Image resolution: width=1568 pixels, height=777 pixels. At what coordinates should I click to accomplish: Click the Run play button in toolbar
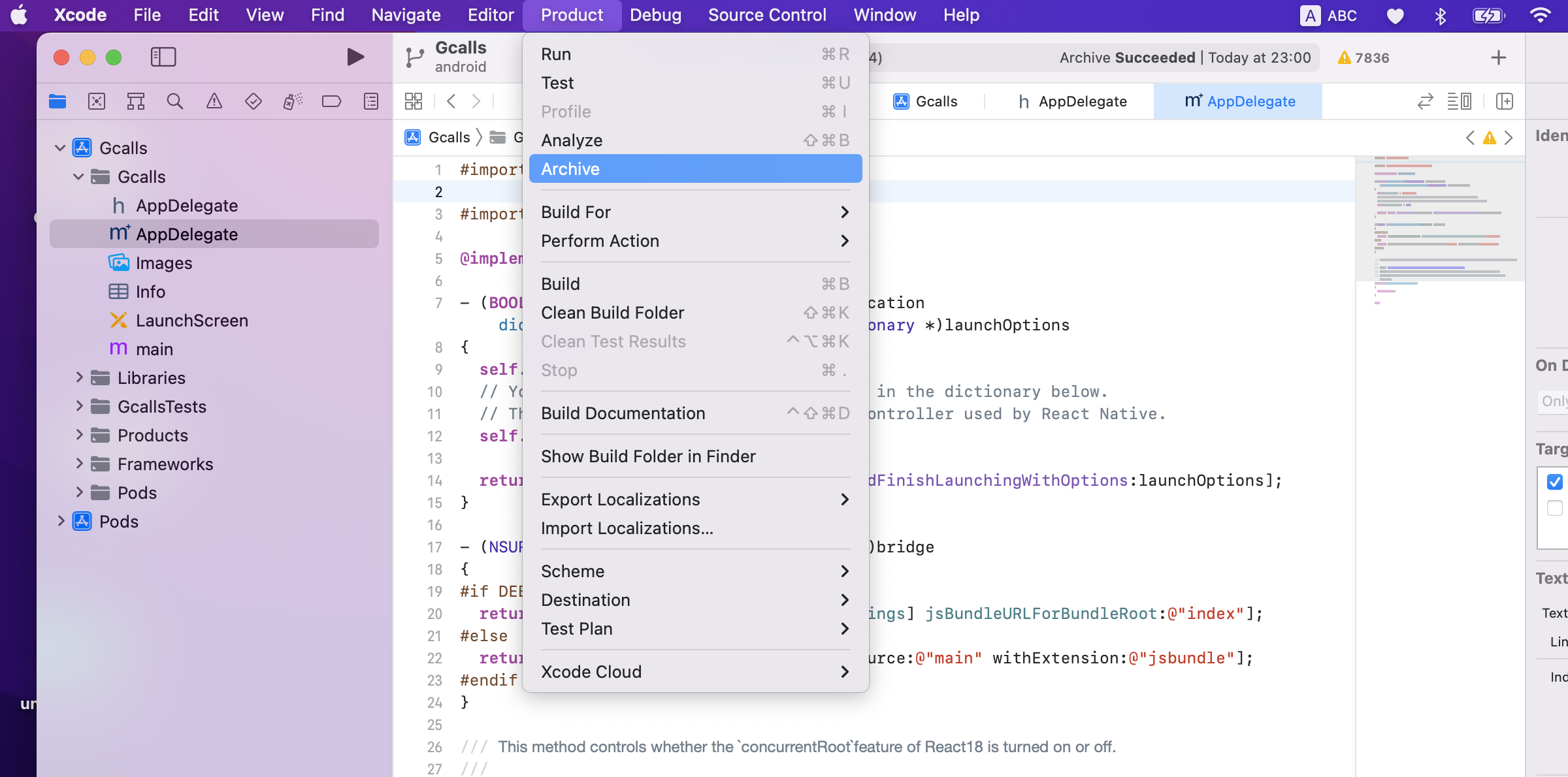click(x=355, y=57)
